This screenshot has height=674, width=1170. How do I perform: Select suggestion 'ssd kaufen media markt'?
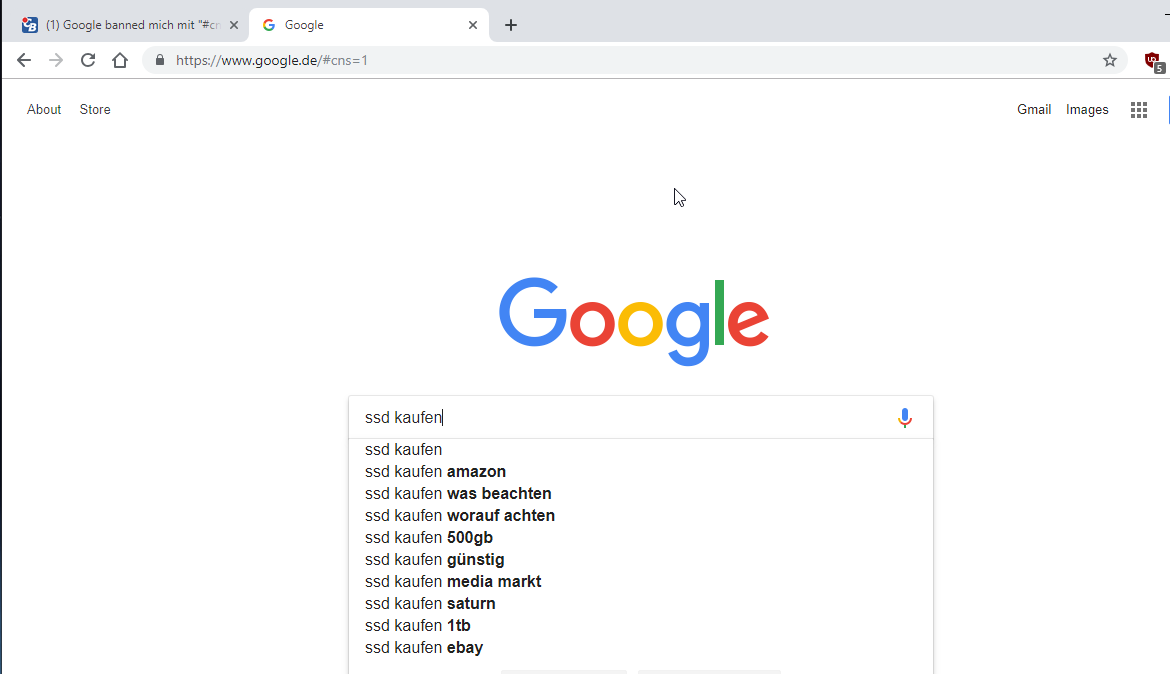coord(453,581)
